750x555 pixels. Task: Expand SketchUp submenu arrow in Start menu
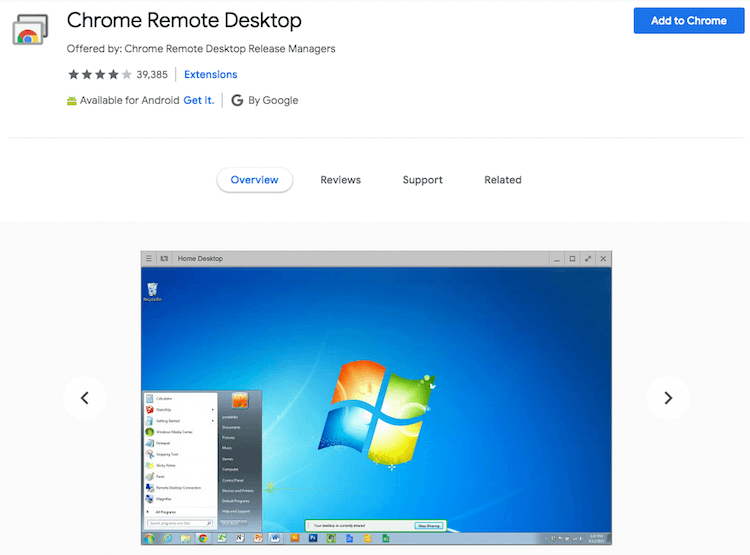(212, 410)
